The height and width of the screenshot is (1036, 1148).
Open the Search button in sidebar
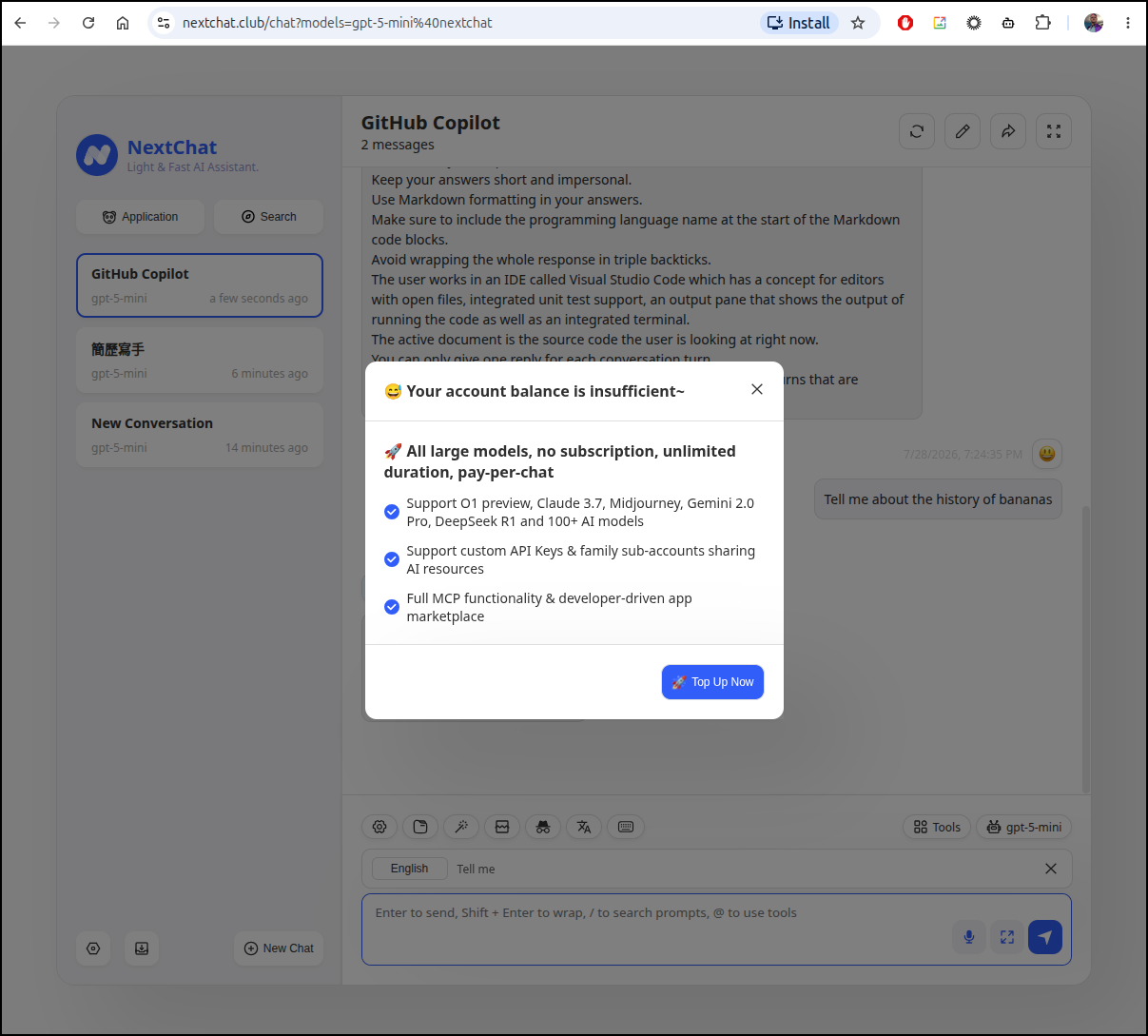268,217
